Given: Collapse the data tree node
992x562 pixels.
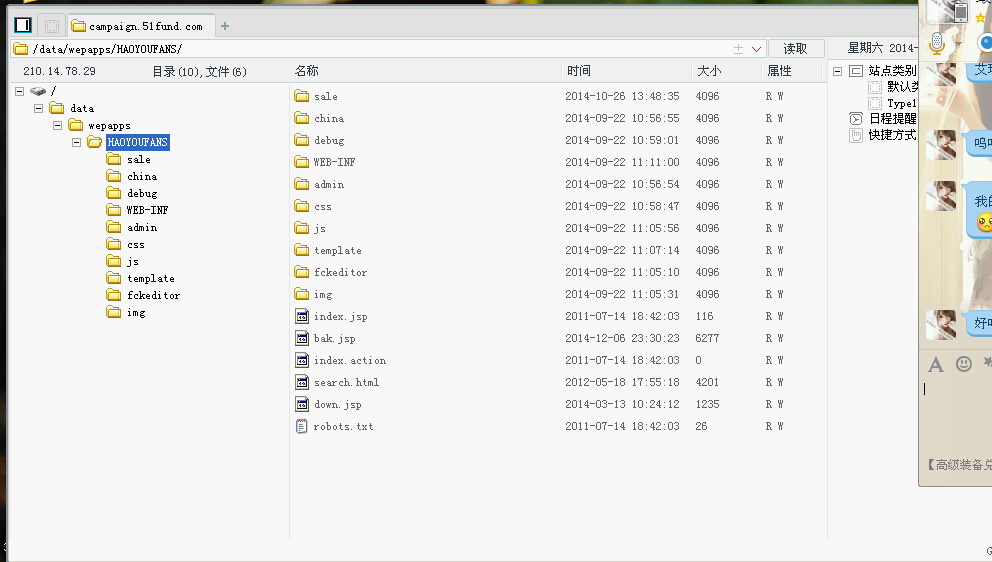Looking at the screenshot, I should pyautogui.click(x=39, y=108).
